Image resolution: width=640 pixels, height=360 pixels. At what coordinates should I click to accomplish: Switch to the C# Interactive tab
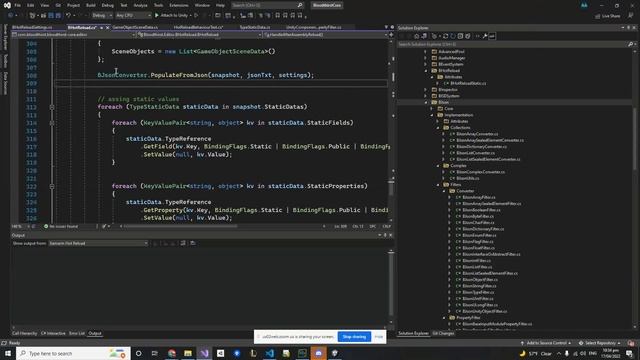[x=53, y=333]
